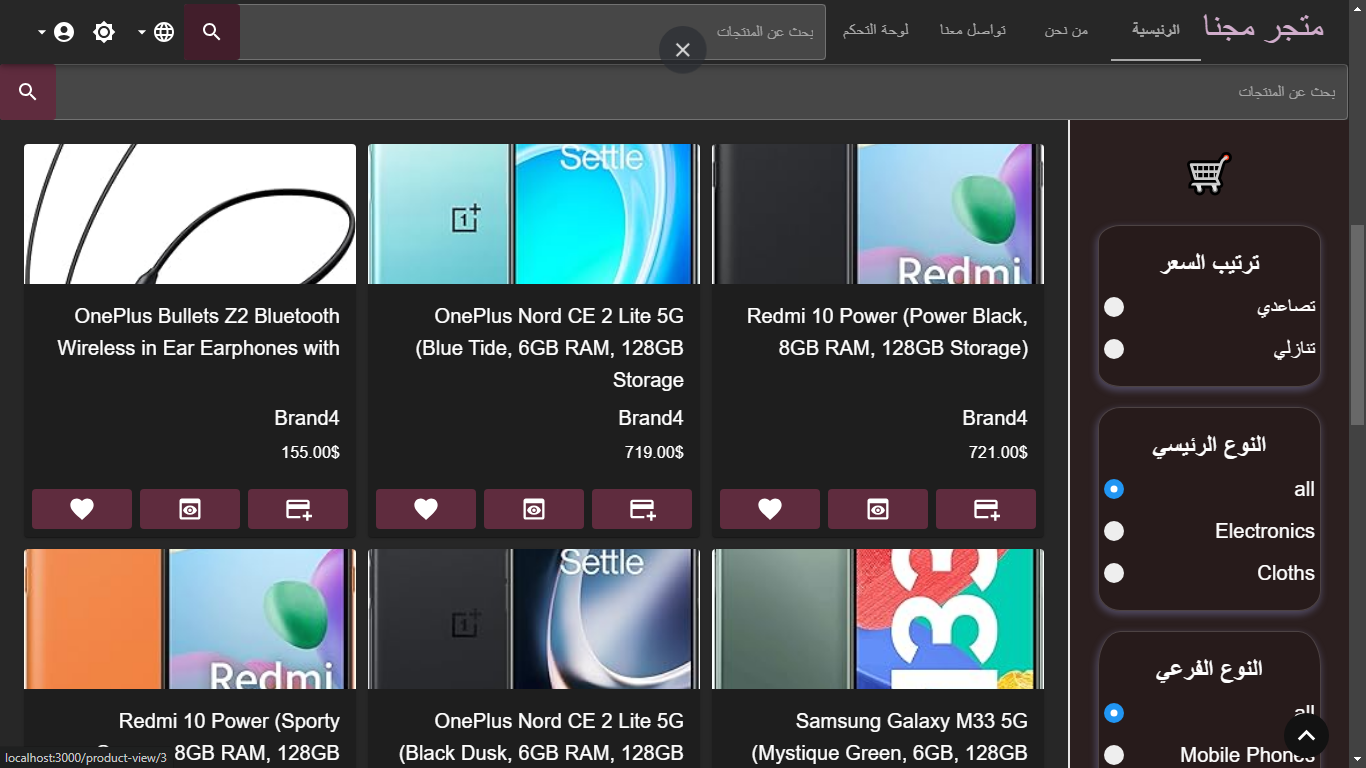Open the Redmi 10 Power Sporty Orange image
This screenshot has height=768, width=1366.
[x=190, y=619]
